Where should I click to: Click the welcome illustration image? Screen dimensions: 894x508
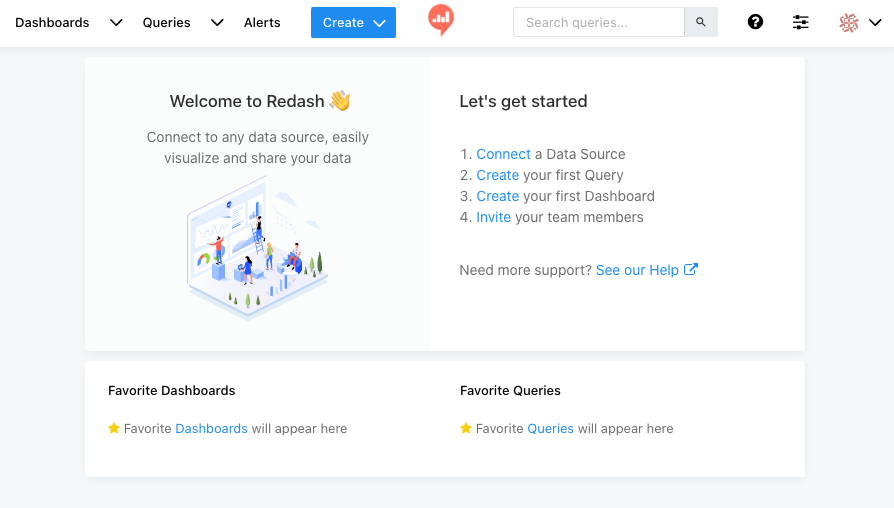click(x=258, y=248)
